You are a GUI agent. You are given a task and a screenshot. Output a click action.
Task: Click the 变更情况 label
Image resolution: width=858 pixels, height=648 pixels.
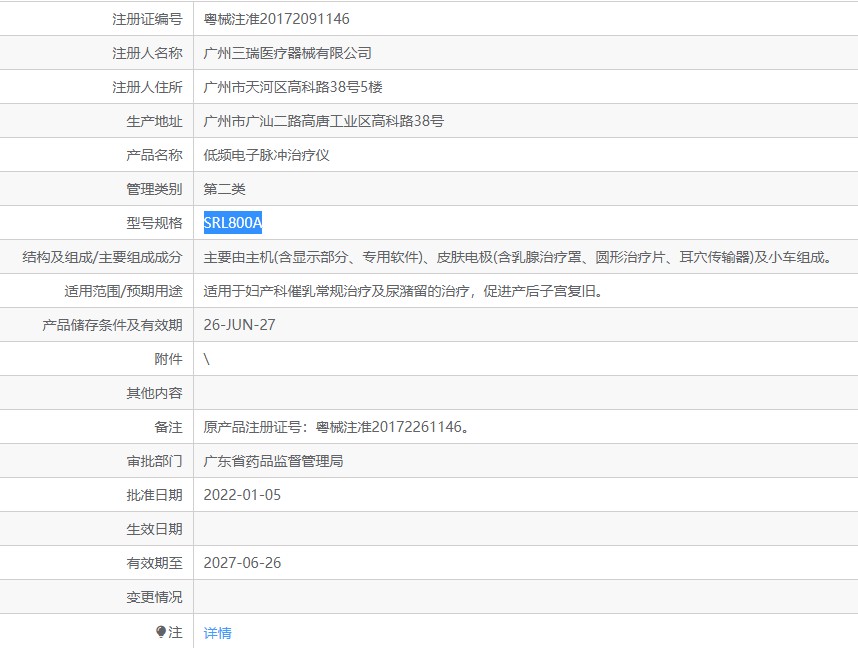(154, 597)
